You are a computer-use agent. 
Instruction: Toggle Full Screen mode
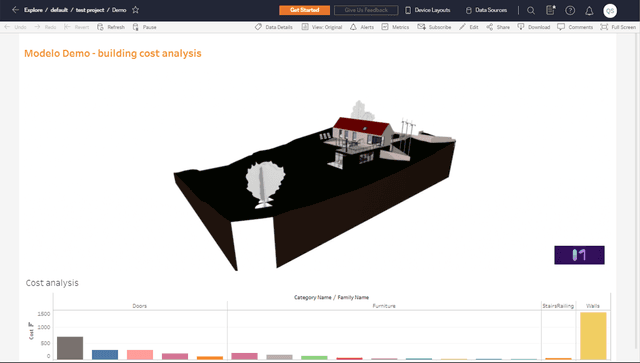click(618, 27)
